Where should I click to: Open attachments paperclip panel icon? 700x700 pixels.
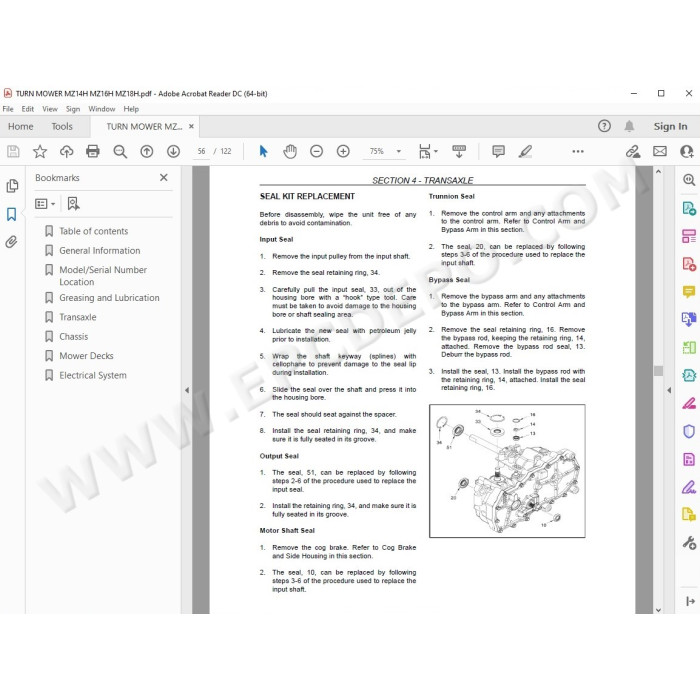tap(12, 242)
